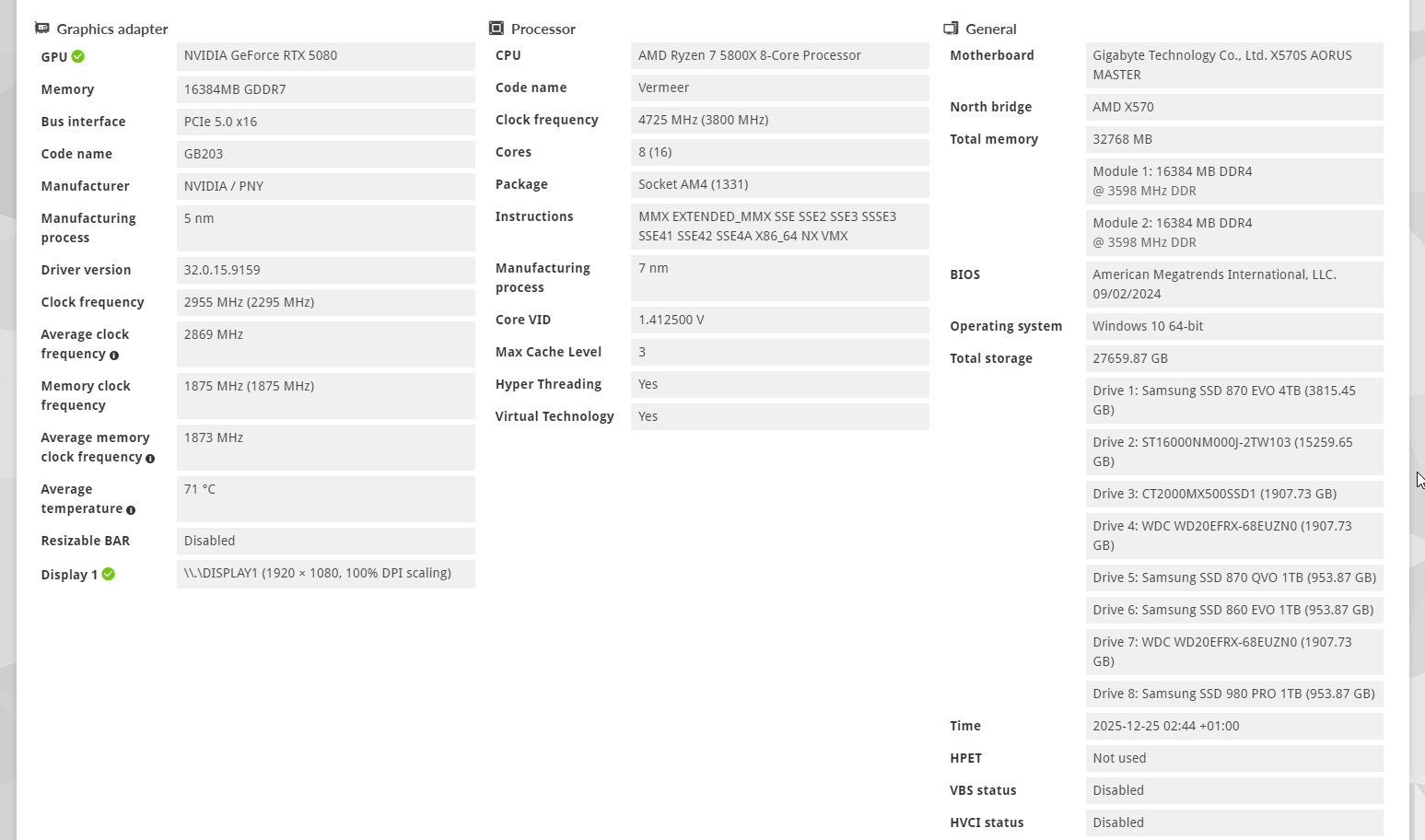
Task: Select Drive 1: Samsung SSD 870 EVO 4TB
Action: pyautogui.click(x=1234, y=401)
